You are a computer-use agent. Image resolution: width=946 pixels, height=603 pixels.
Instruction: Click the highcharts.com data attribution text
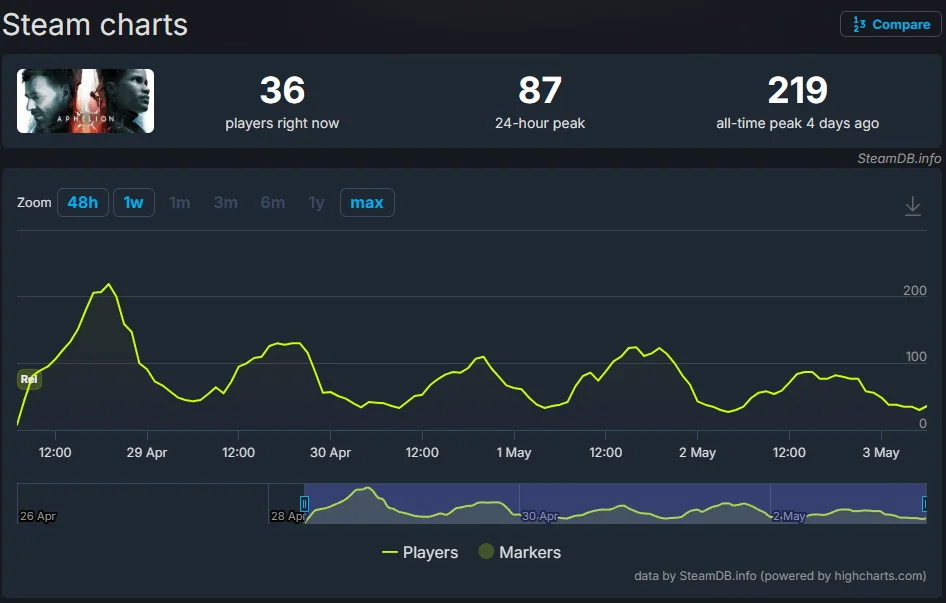click(780, 576)
